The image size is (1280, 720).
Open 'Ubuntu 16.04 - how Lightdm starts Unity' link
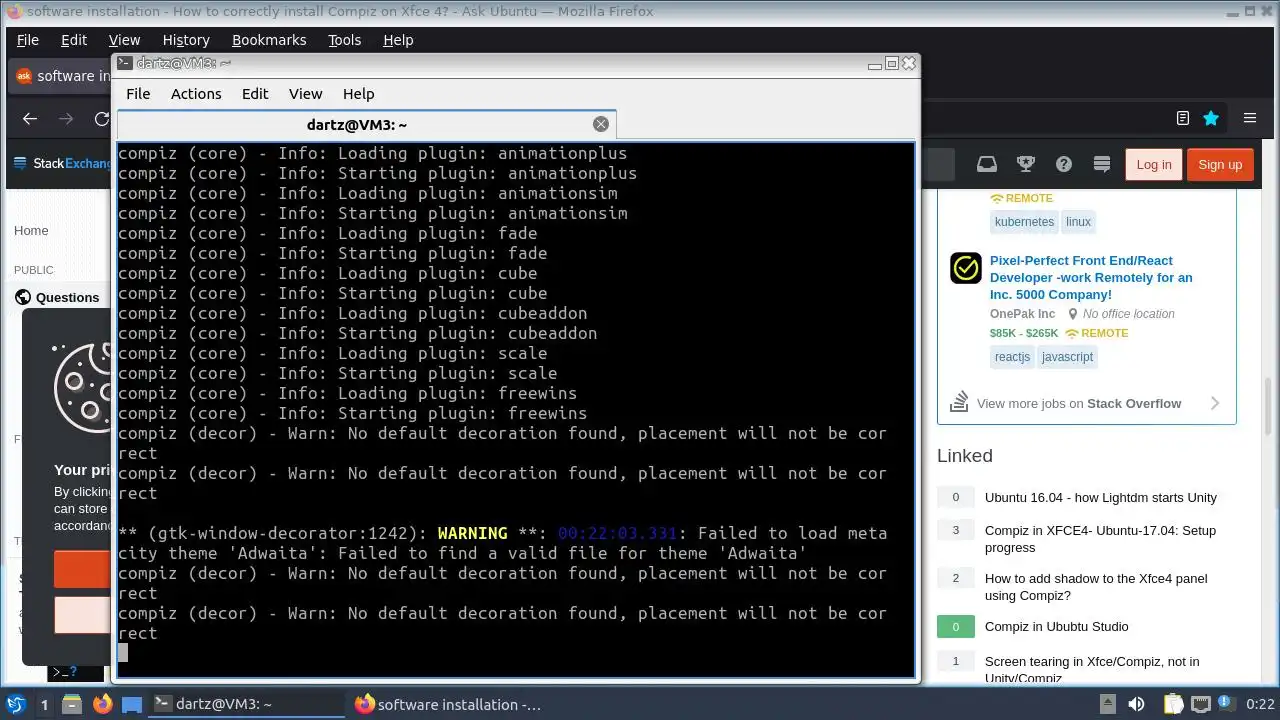click(x=1101, y=497)
